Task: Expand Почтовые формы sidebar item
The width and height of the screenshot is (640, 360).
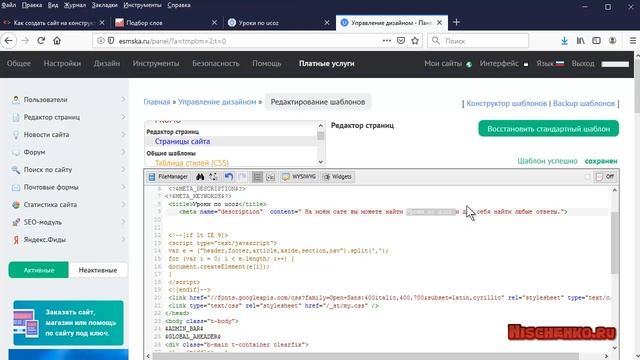Action: coord(68,187)
